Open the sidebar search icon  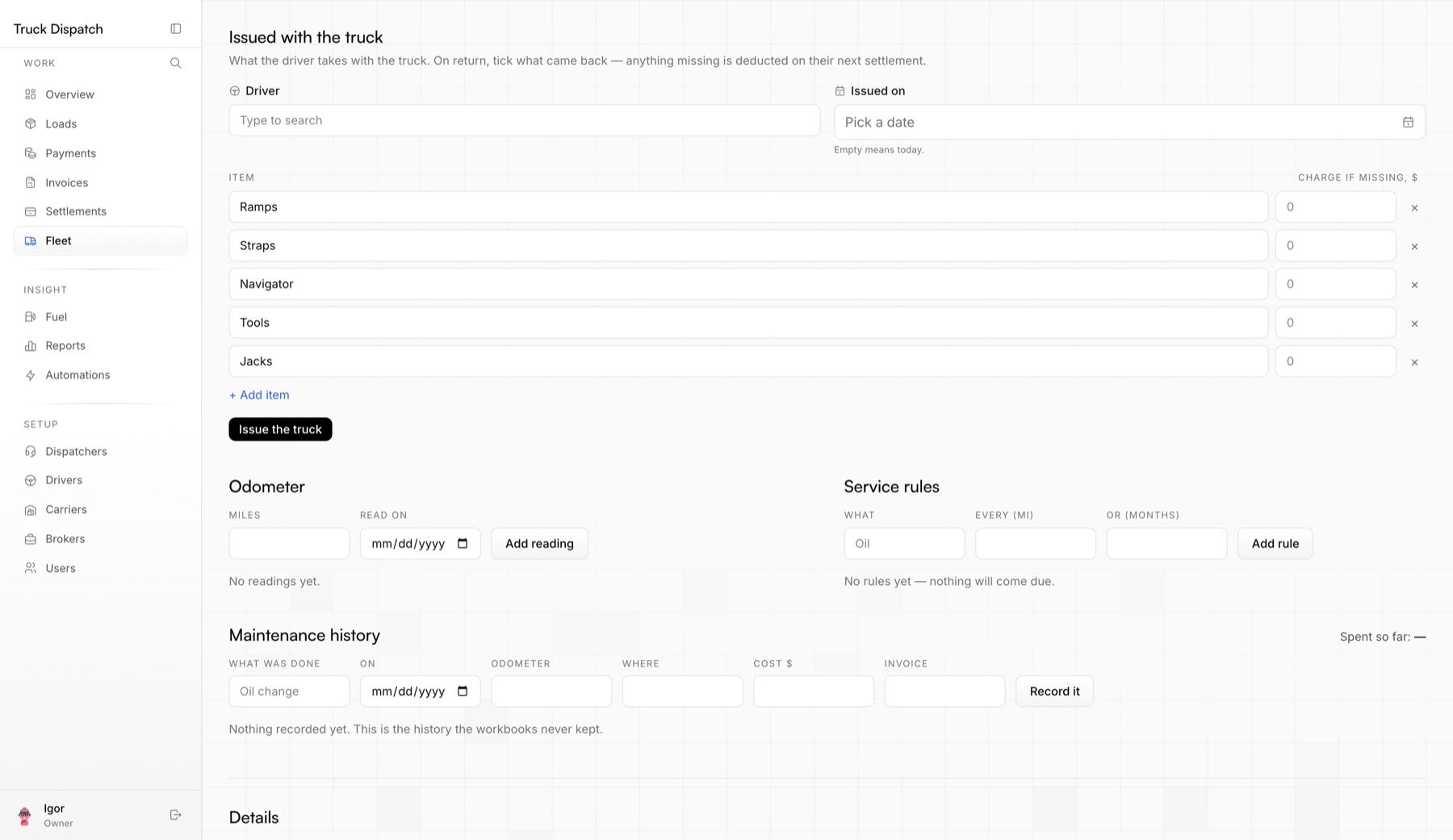click(176, 63)
